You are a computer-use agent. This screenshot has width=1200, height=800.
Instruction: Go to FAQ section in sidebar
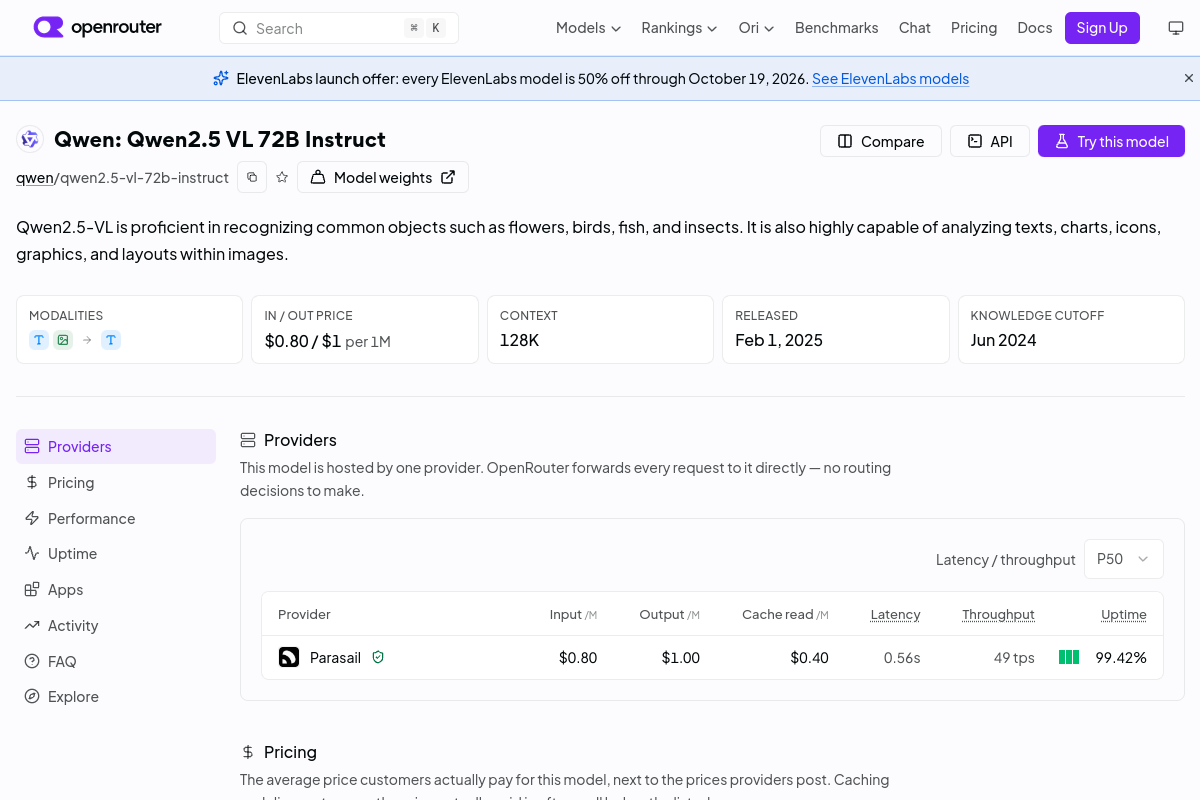116,662
